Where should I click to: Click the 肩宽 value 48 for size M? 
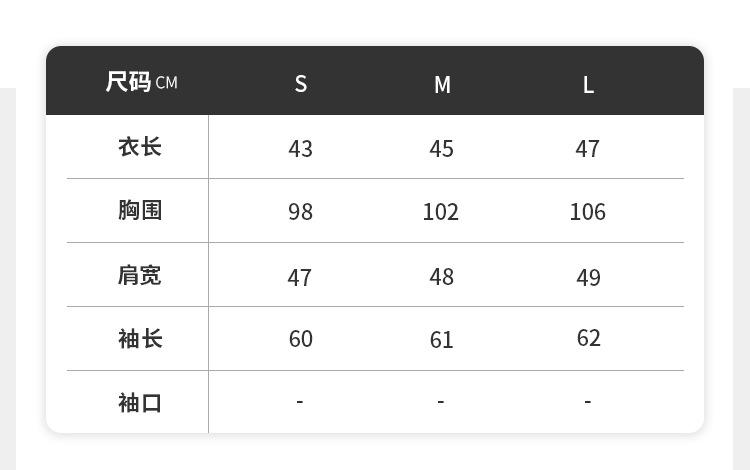click(441, 276)
